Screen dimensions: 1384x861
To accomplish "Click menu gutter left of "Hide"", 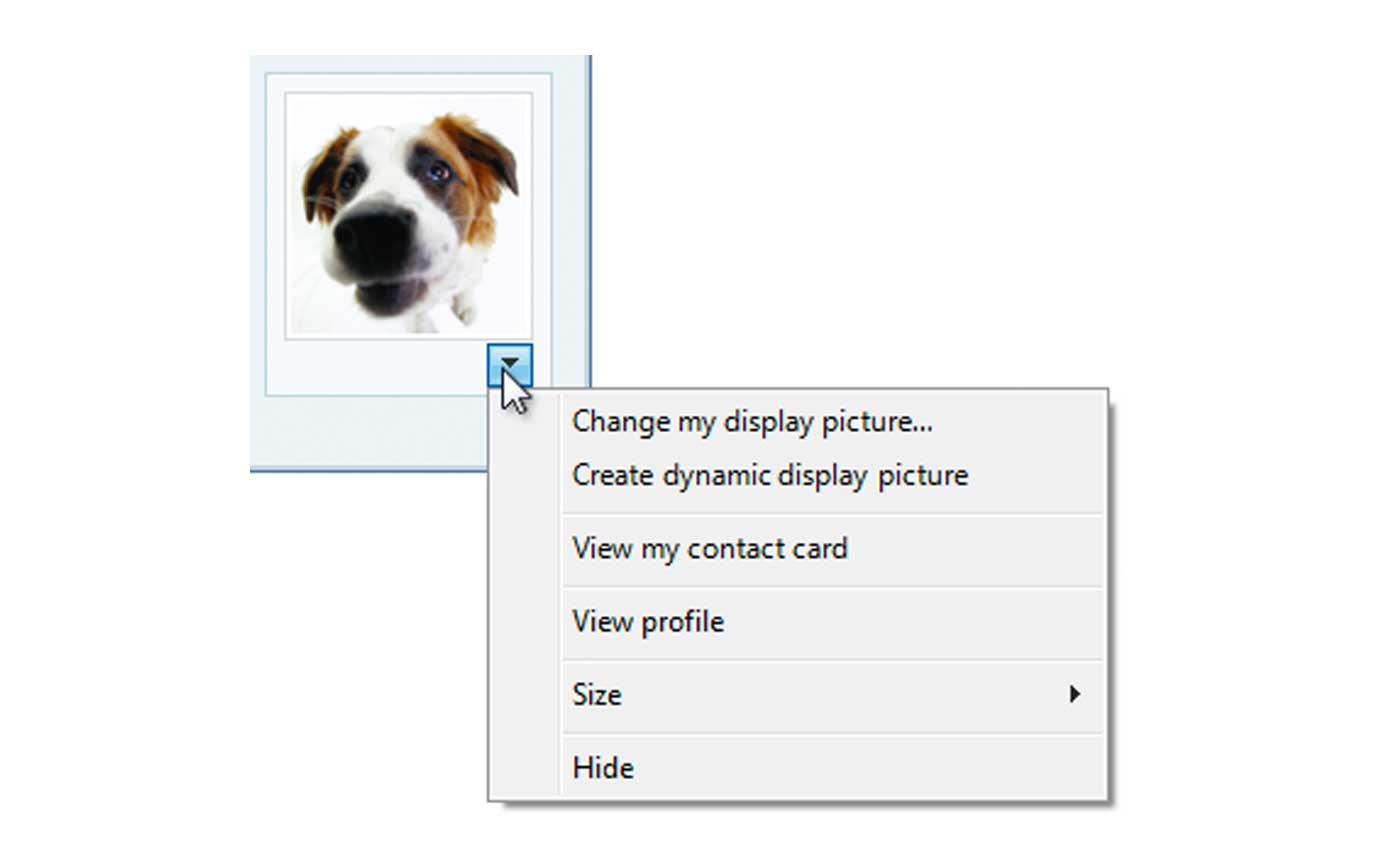I will pyautogui.click(x=525, y=768).
